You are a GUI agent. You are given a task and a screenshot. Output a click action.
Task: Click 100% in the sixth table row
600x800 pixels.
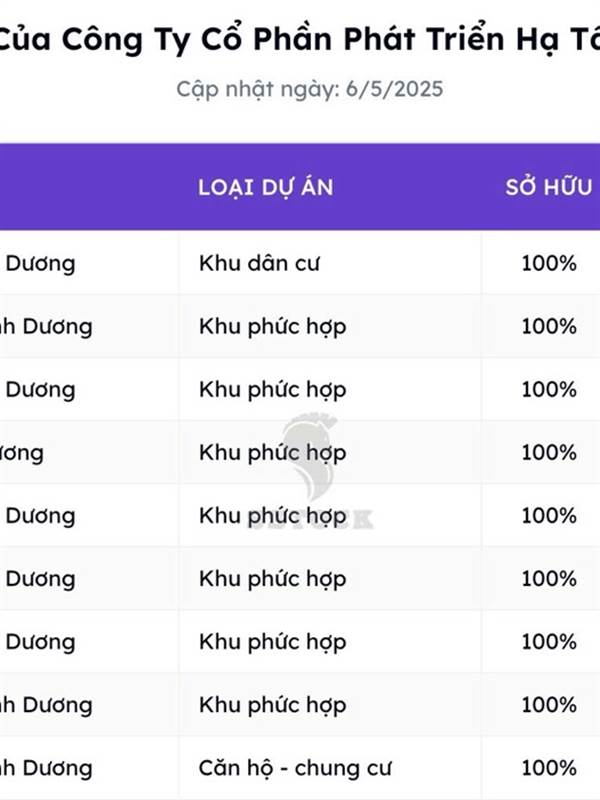(549, 579)
